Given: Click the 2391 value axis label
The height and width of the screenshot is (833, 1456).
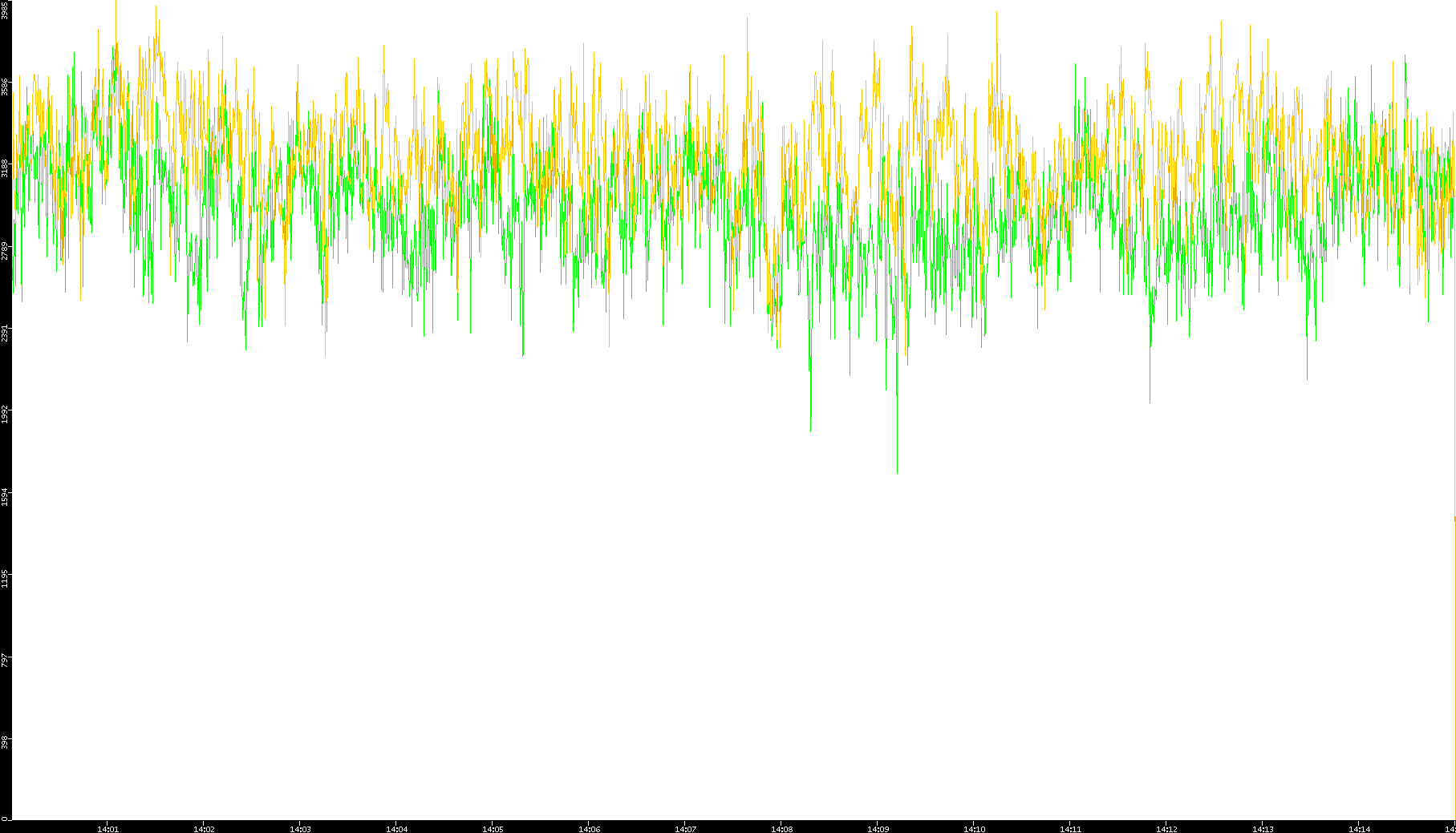Looking at the screenshot, I should pyautogui.click(x=6, y=333).
